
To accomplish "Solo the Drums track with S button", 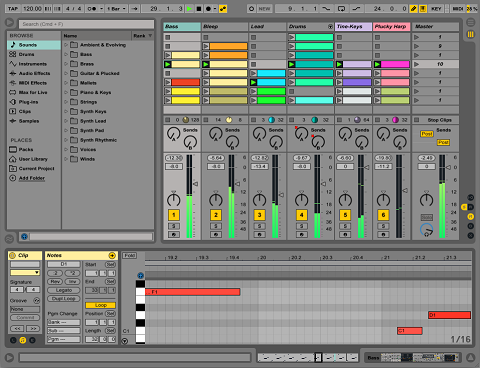I will pos(301,226).
